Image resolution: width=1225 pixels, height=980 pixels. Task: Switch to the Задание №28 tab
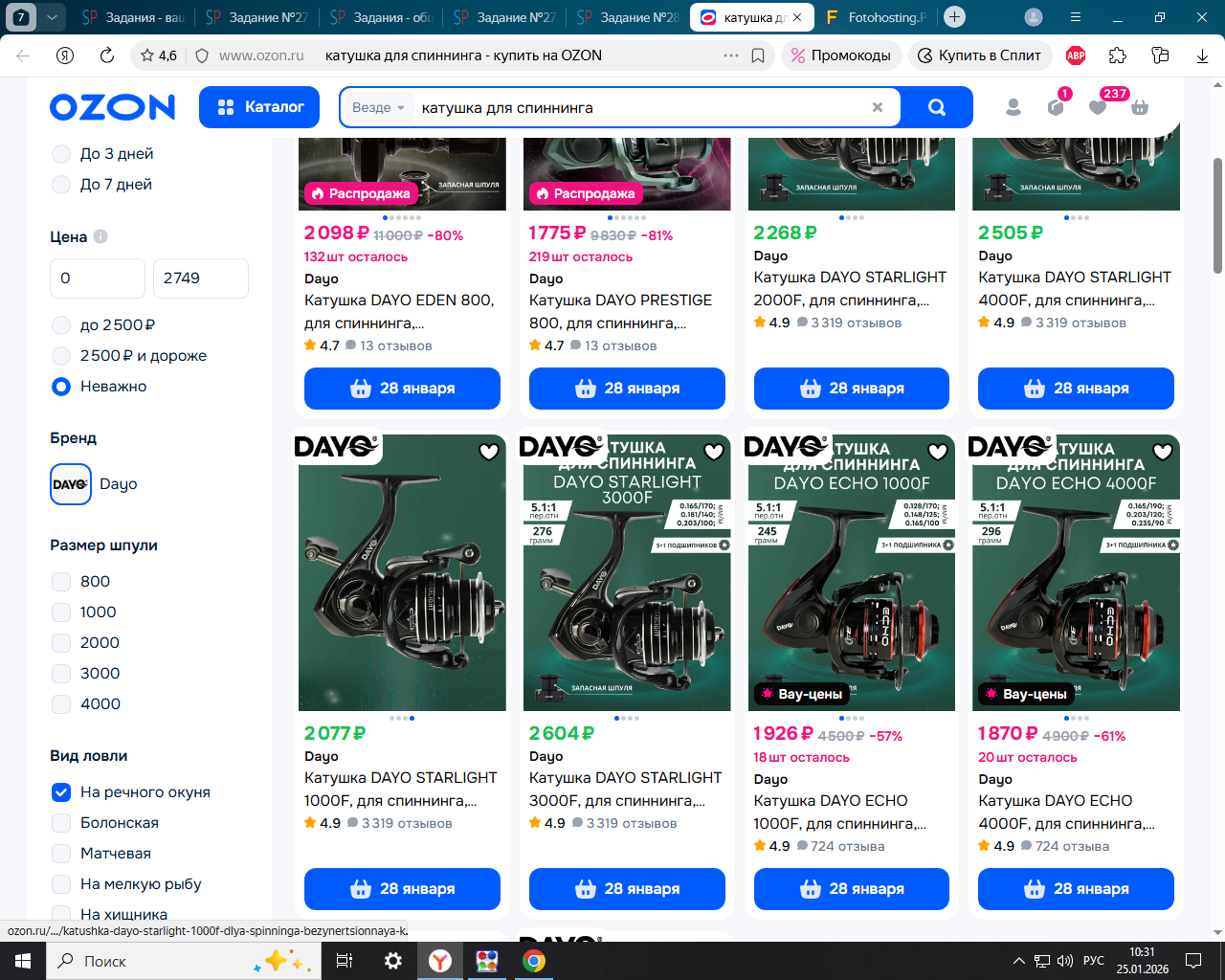click(x=629, y=17)
